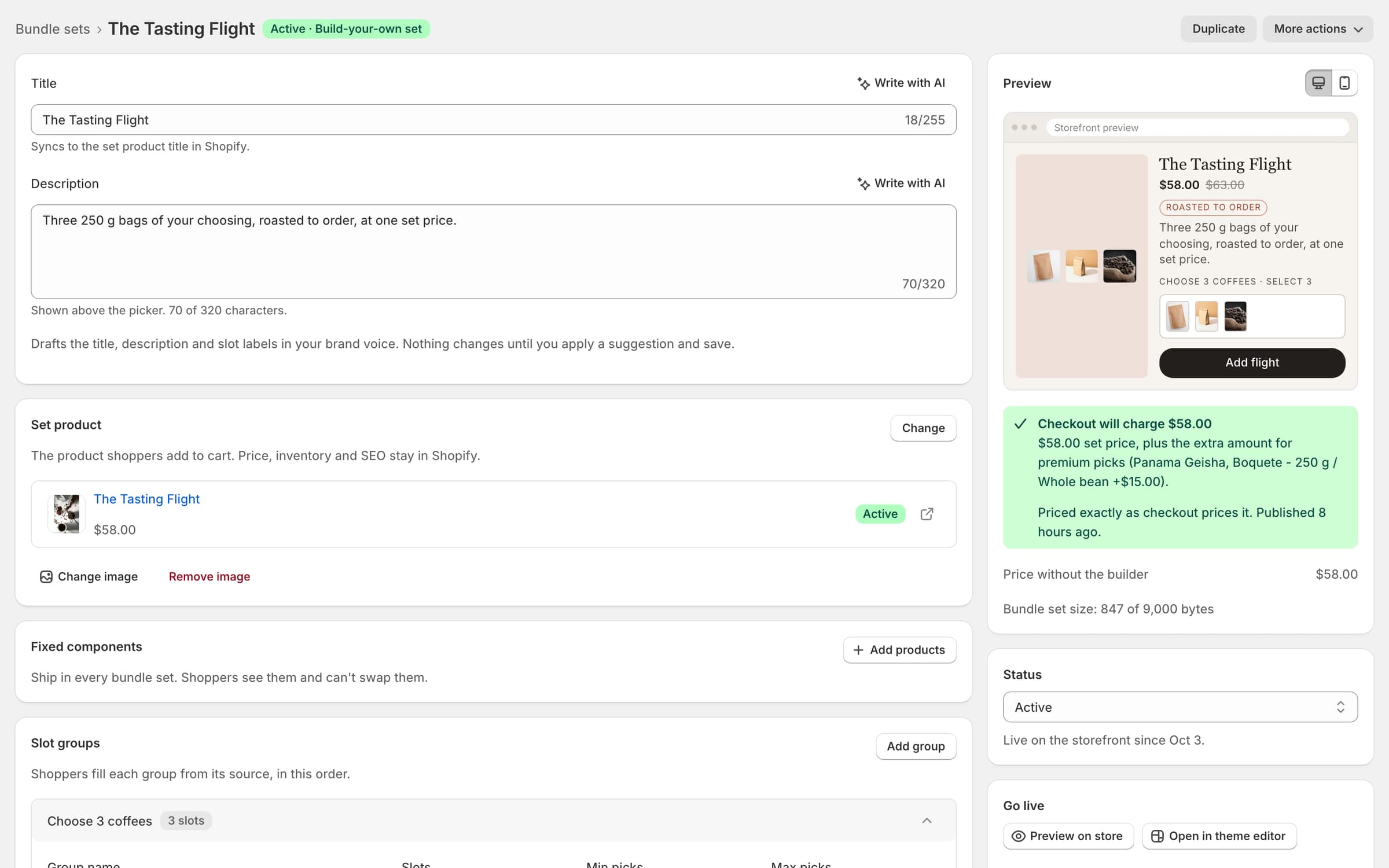Switch preview to mobile view icon

pyautogui.click(x=1344, y=83)
